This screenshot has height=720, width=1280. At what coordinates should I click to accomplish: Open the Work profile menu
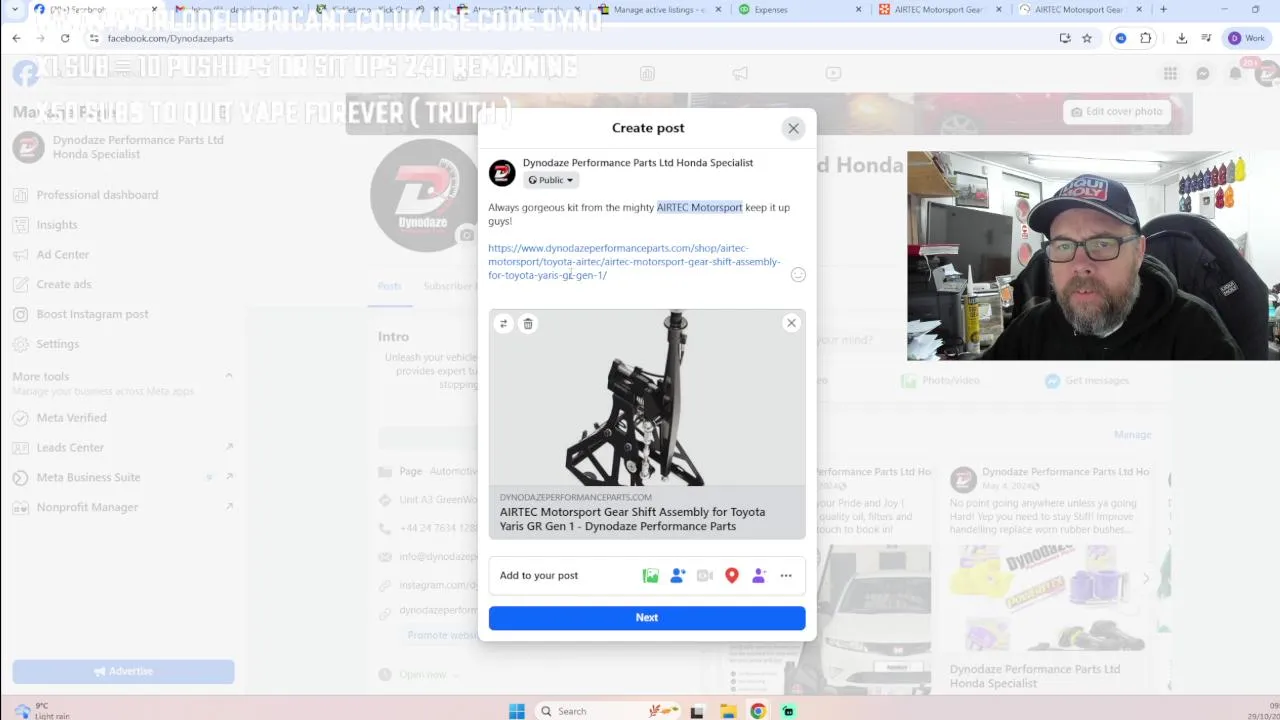coord(1246,38)
